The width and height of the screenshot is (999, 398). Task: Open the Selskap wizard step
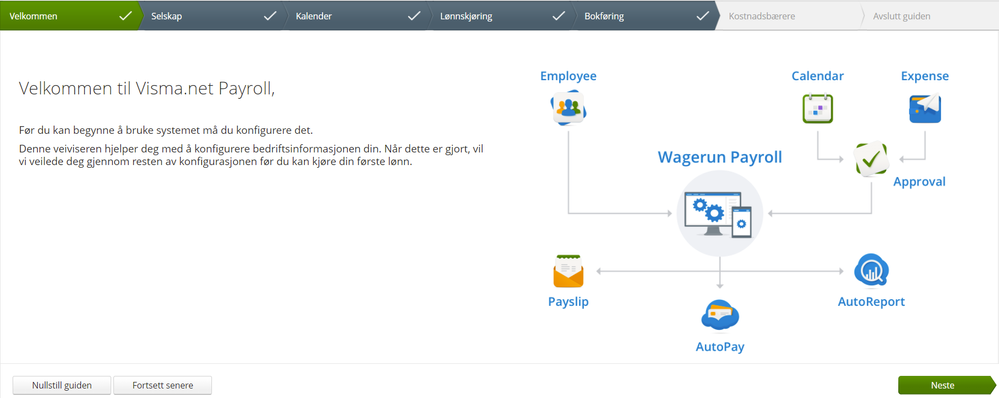coord(212,15)
